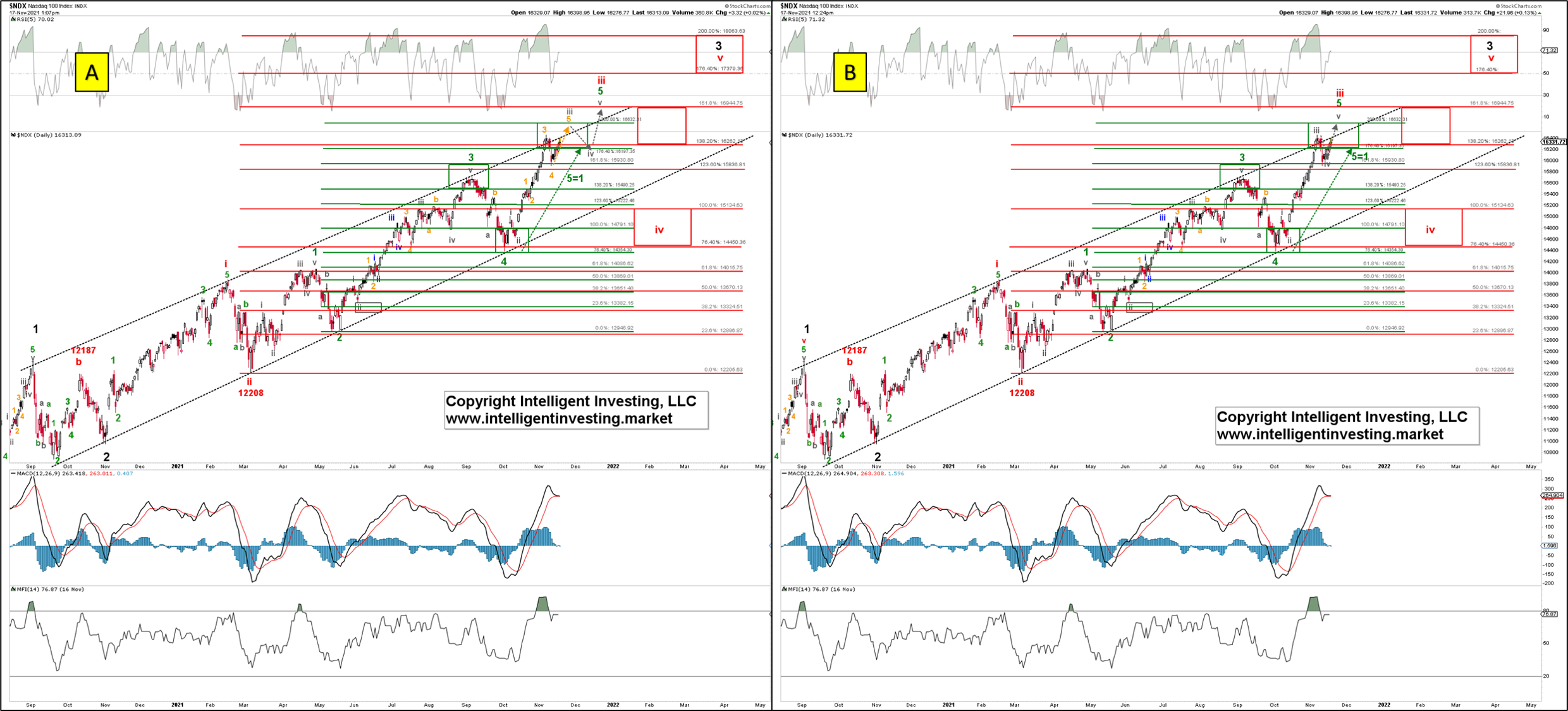Open the www.intelligentinvesting.market link in chart A
The width and height of the screenshot is (1568, 711).
[559, 419]
